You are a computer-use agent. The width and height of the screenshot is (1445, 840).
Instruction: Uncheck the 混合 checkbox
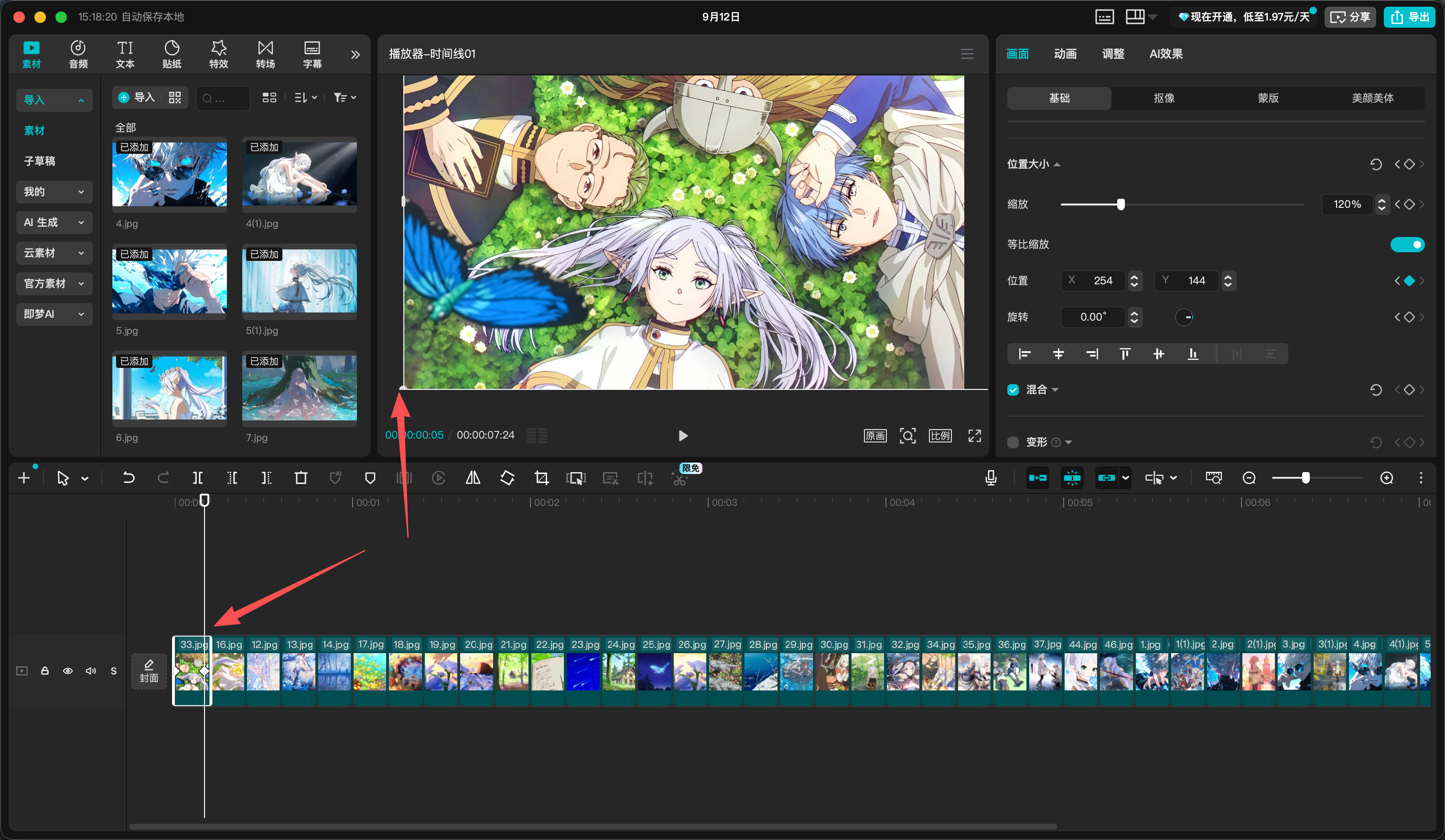[1013, 390]
